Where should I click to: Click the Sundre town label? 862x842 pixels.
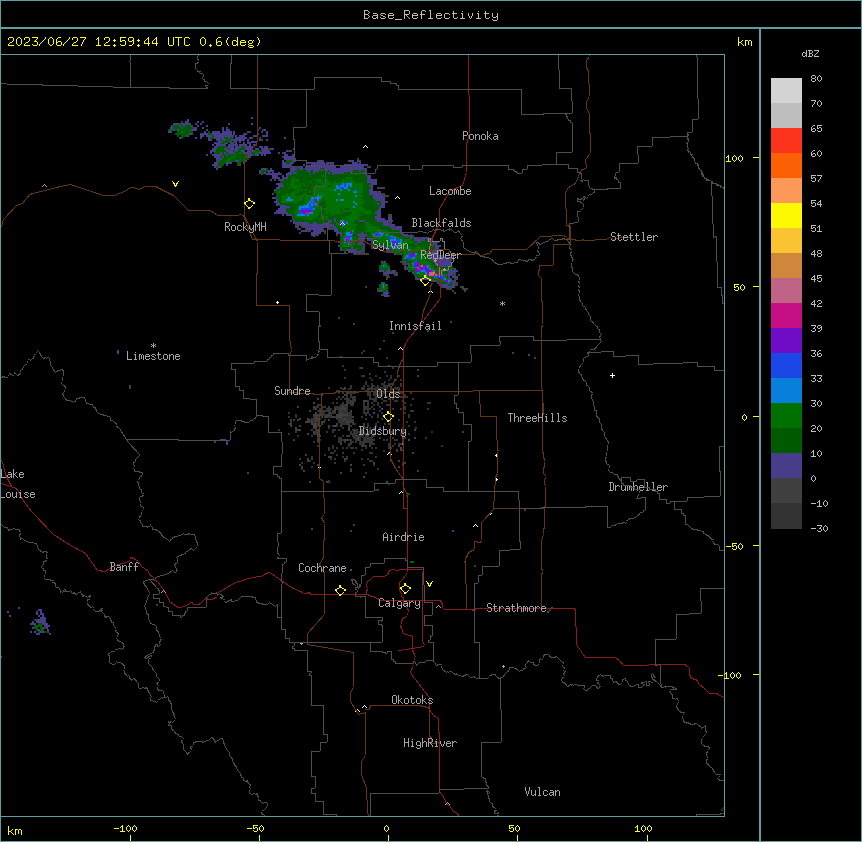coord(292,391)
